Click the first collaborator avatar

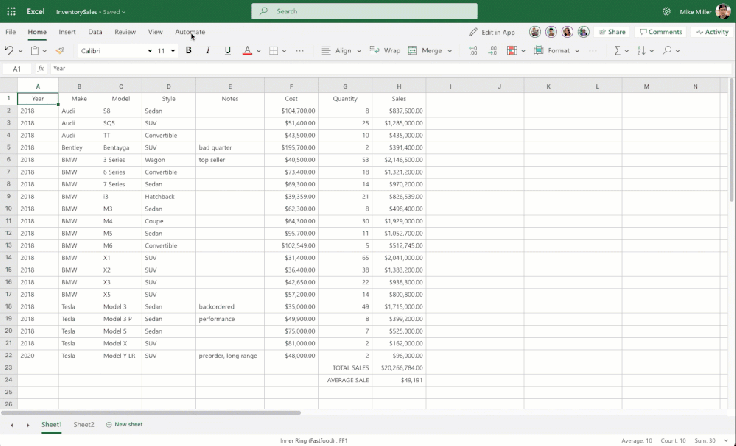tap(535, 32)
